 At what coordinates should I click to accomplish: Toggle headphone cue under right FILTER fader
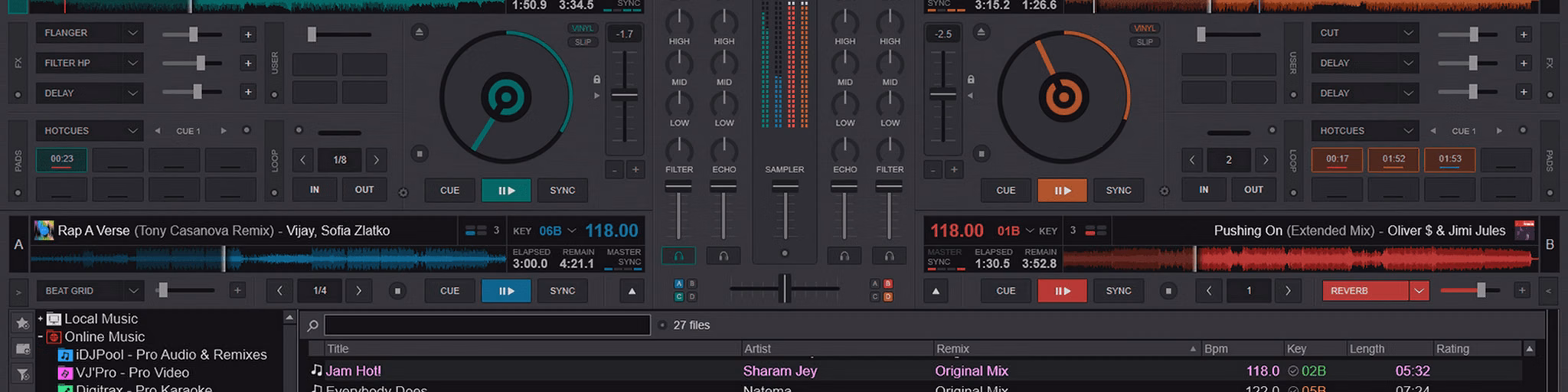pos(889,256)
